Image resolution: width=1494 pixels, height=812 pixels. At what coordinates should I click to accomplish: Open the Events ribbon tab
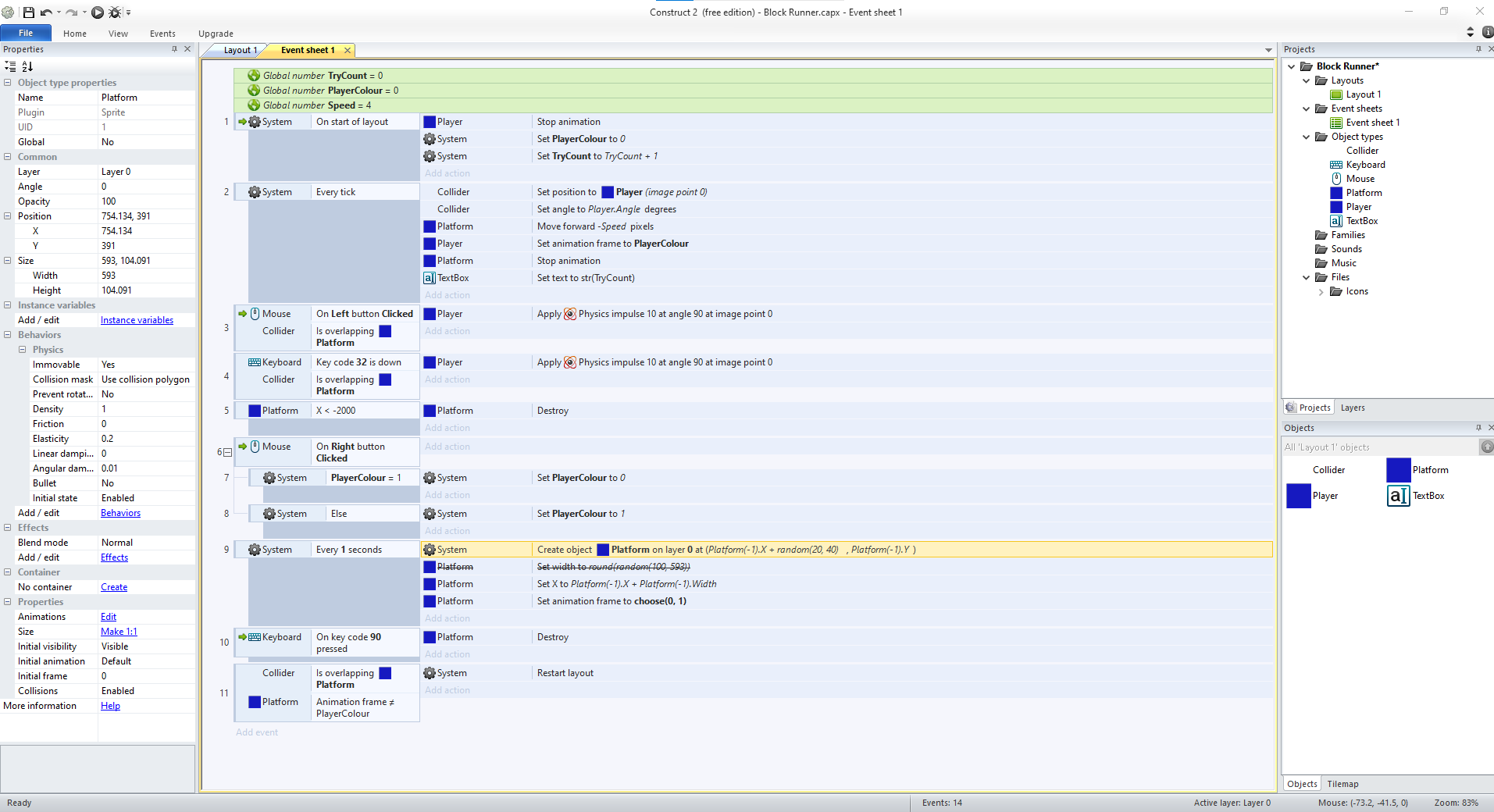click(x=162, y=34)
